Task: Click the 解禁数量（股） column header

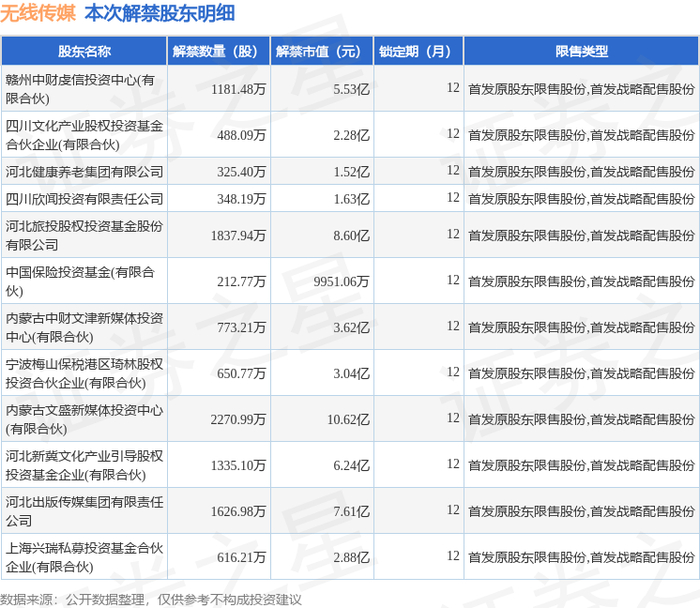Action: (x=219, y=51)
